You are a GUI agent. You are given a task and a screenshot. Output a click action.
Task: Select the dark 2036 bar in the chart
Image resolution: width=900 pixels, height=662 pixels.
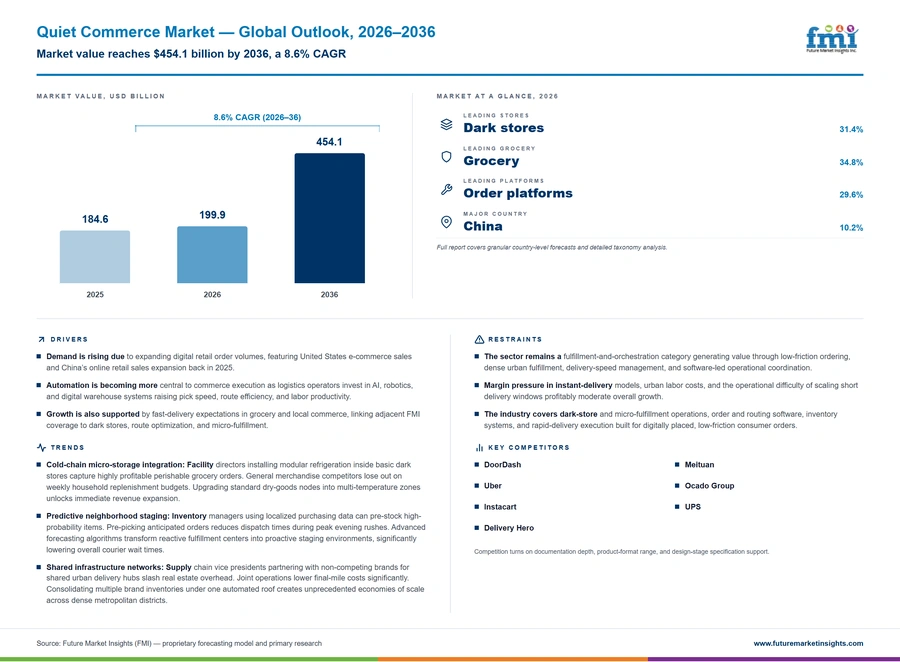pos(329,218)
